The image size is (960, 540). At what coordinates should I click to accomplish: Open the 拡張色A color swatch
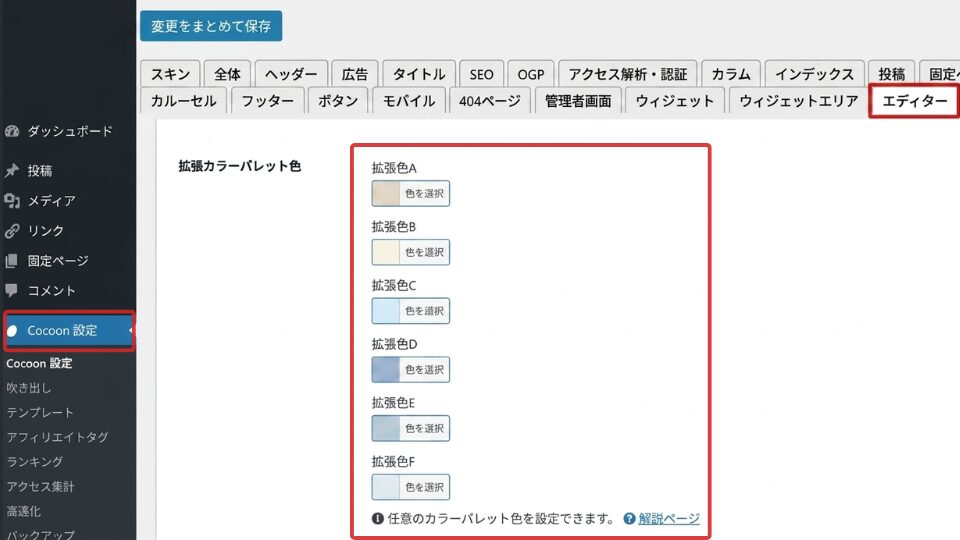[x=386, y=193]
